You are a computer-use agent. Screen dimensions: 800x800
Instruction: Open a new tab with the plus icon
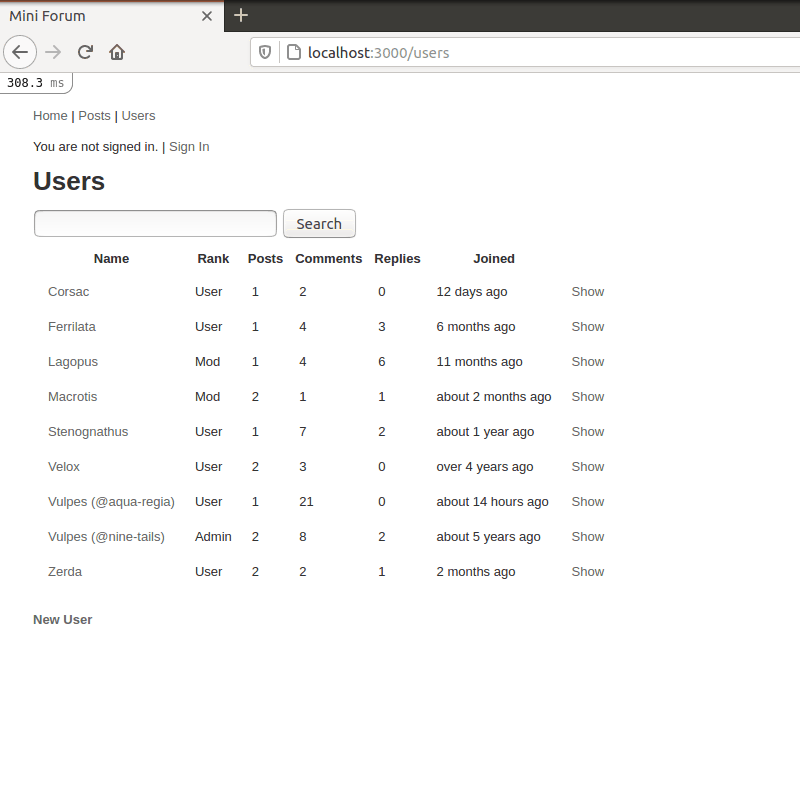(241, 15)
